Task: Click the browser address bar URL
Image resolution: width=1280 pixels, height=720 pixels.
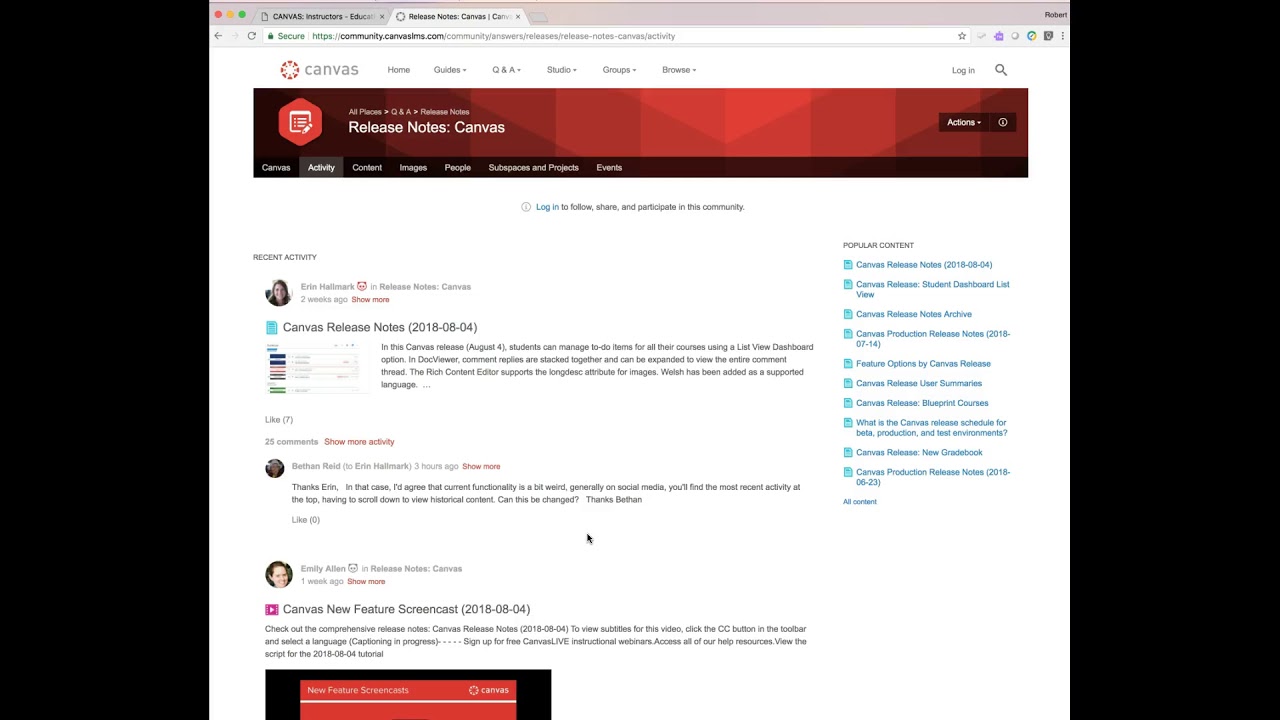Action: (494, 36)
